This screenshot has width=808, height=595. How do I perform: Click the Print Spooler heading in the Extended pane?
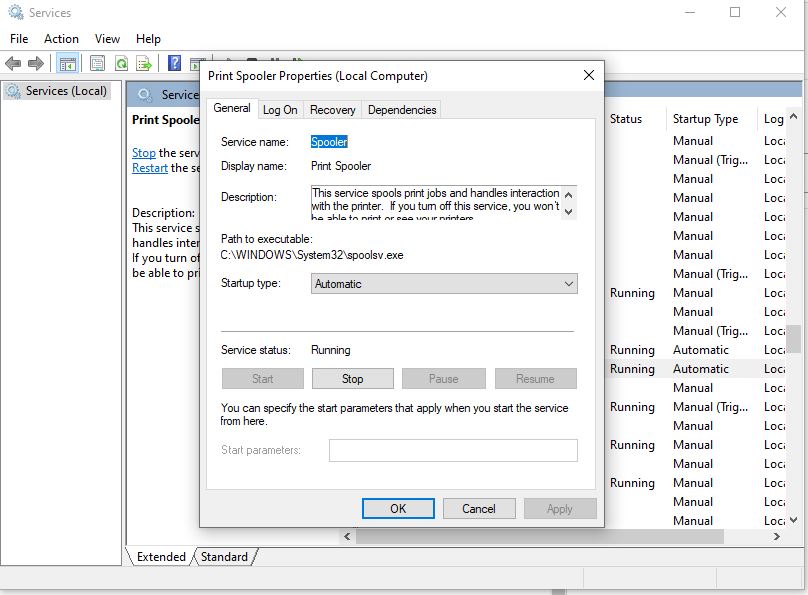coord(165,120)
